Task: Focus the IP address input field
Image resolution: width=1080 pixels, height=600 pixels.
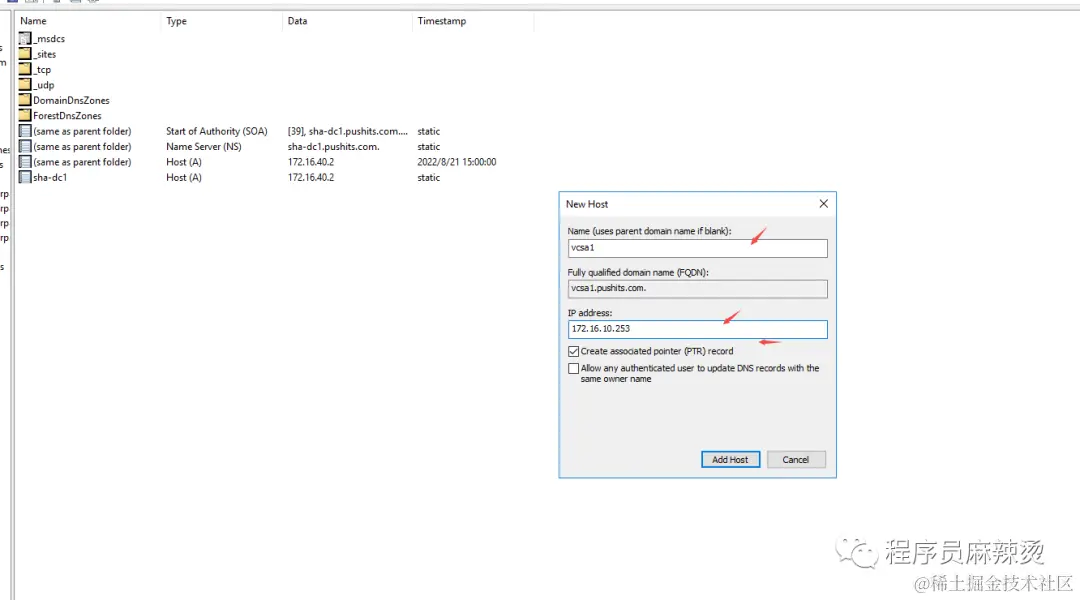Action: 697,329
